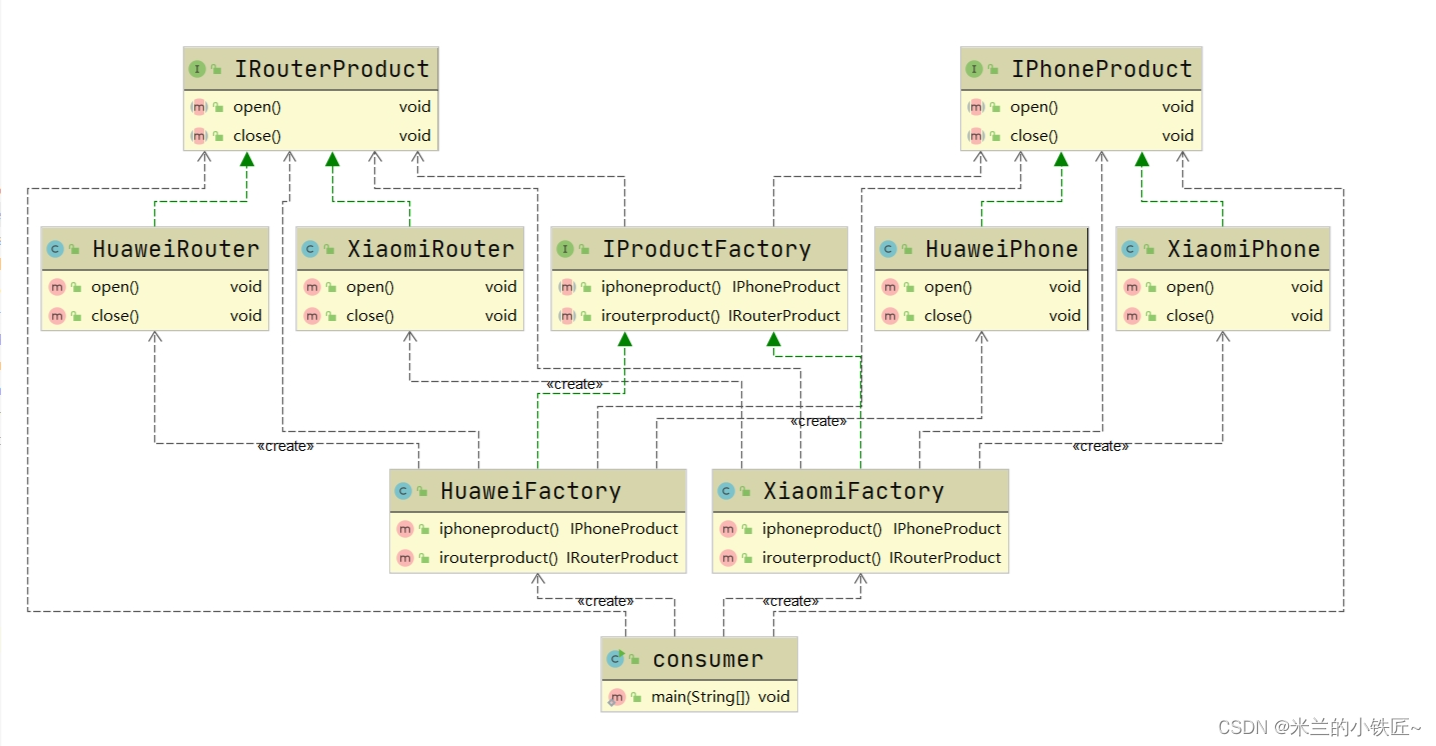Click method icon beside HuaweiFactory iphoneproduct()
The width and height of the screenshot is (1436, 746).
click(405, 529)
